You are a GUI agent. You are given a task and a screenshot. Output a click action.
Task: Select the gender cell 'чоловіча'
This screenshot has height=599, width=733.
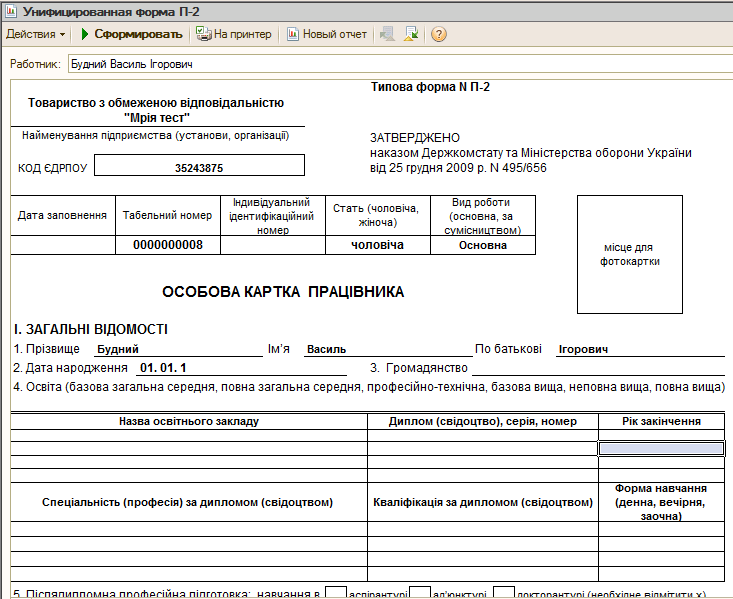pyautogui.click(x=378, y=245)
